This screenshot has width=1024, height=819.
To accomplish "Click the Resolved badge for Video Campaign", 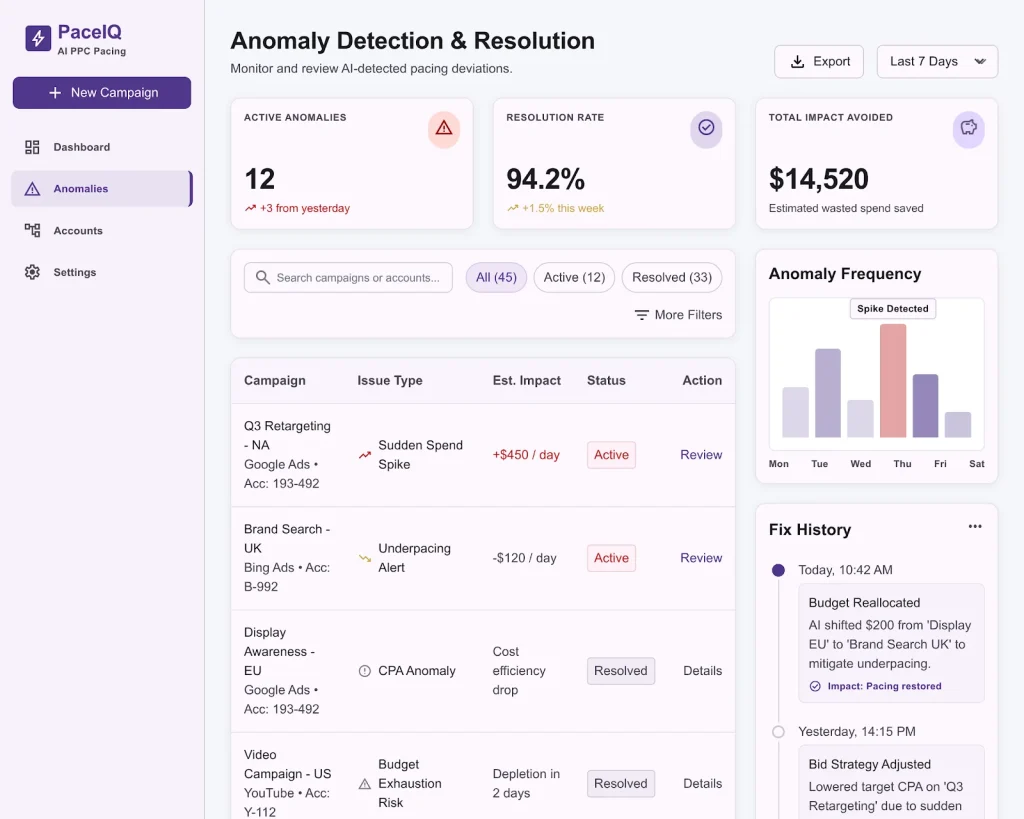I will click(x=621, y=784).
